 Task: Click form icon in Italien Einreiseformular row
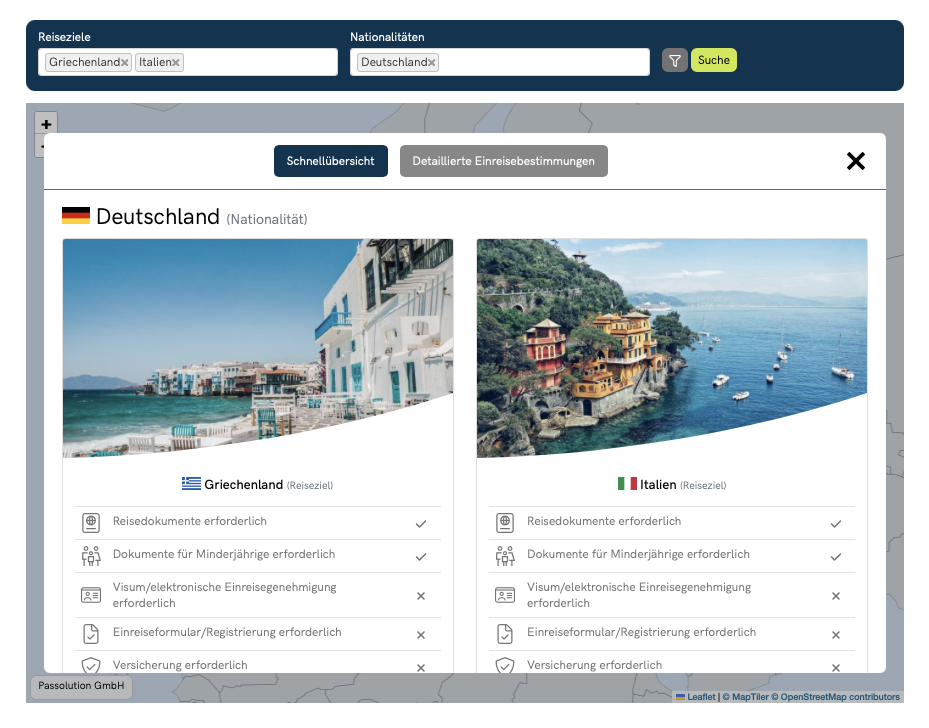[505, 634]
